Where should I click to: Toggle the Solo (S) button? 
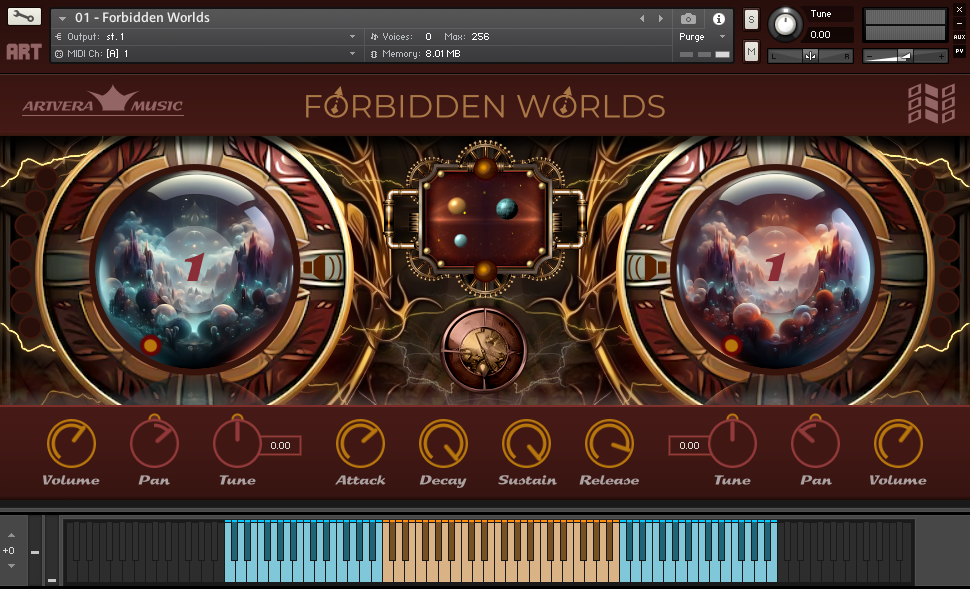[x=751, y=19]
